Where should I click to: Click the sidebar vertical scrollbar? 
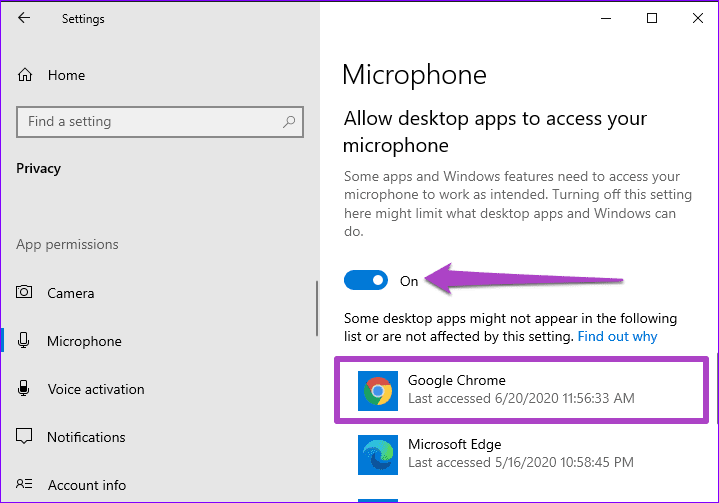click(x=316, y=309)
